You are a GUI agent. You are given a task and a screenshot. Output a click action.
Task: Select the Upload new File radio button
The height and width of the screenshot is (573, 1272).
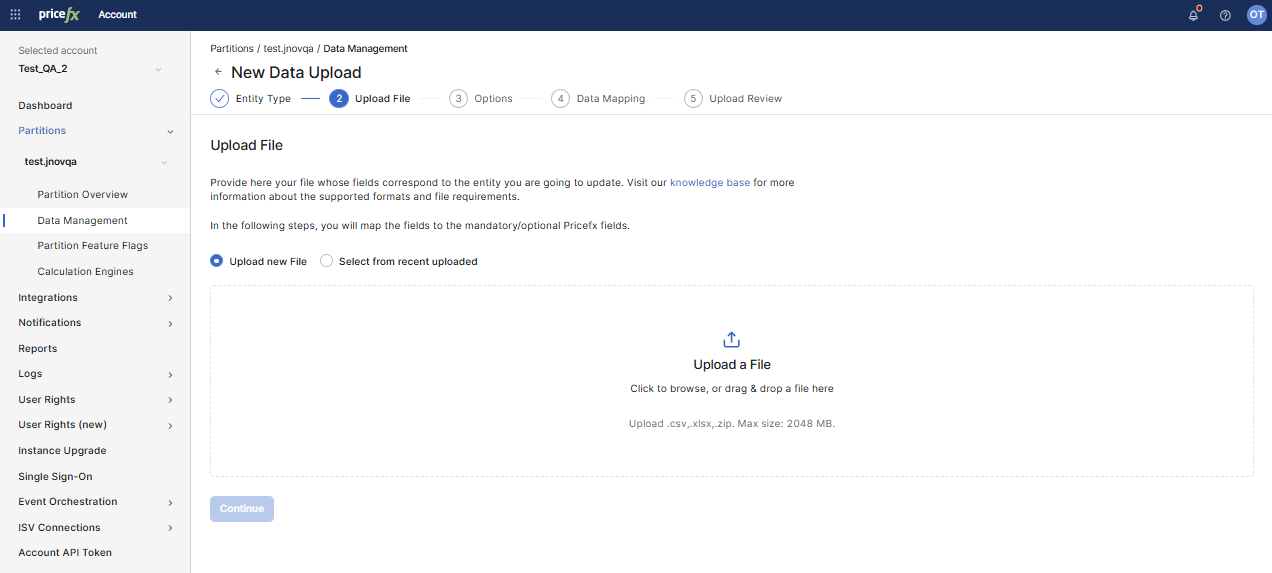click(217, 261)
